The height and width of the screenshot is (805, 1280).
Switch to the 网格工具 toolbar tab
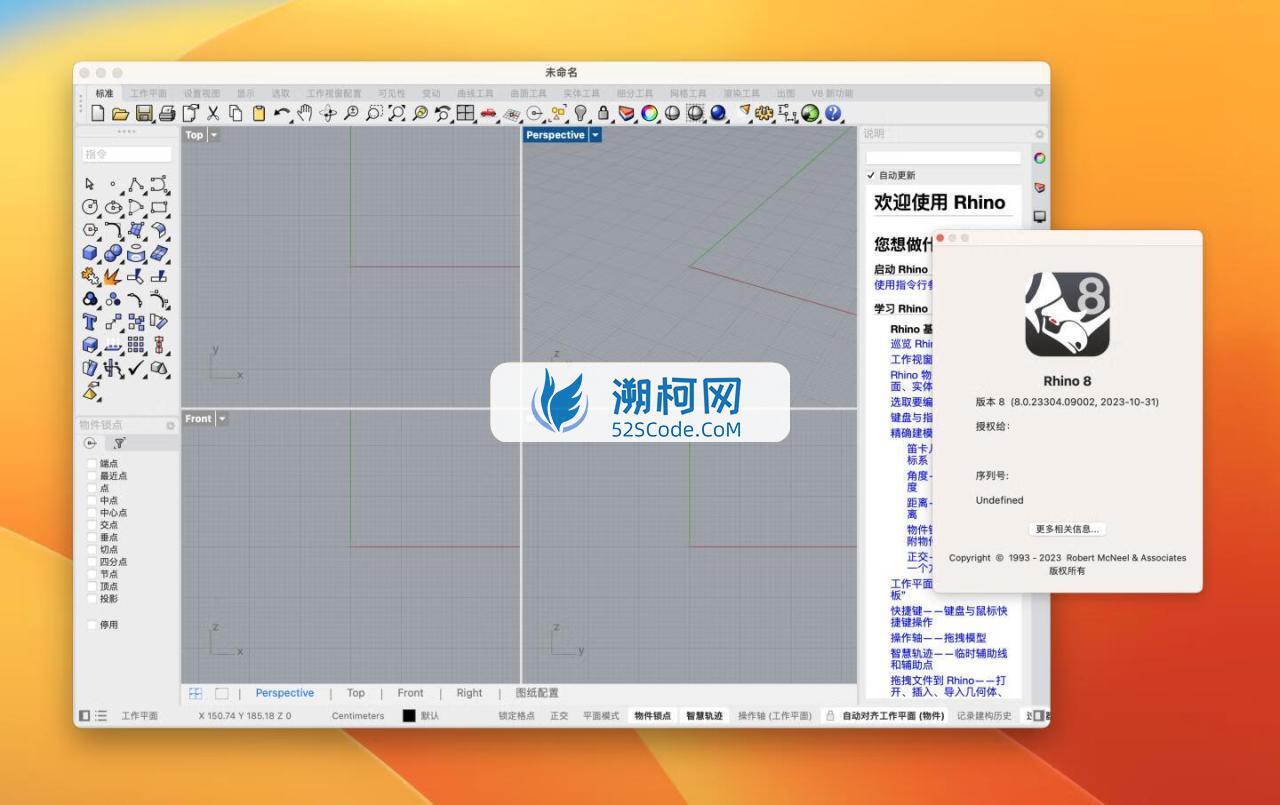[x=688, y=93]
